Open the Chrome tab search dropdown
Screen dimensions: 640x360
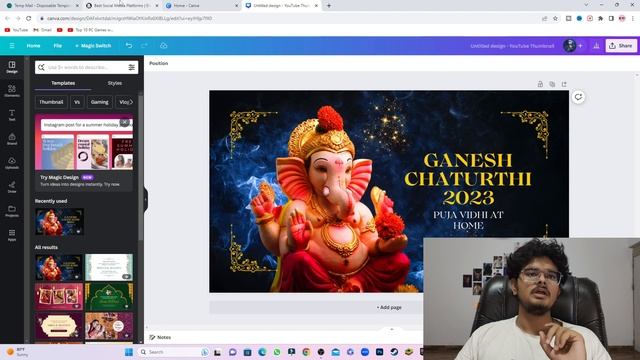[x=586, y=5]
